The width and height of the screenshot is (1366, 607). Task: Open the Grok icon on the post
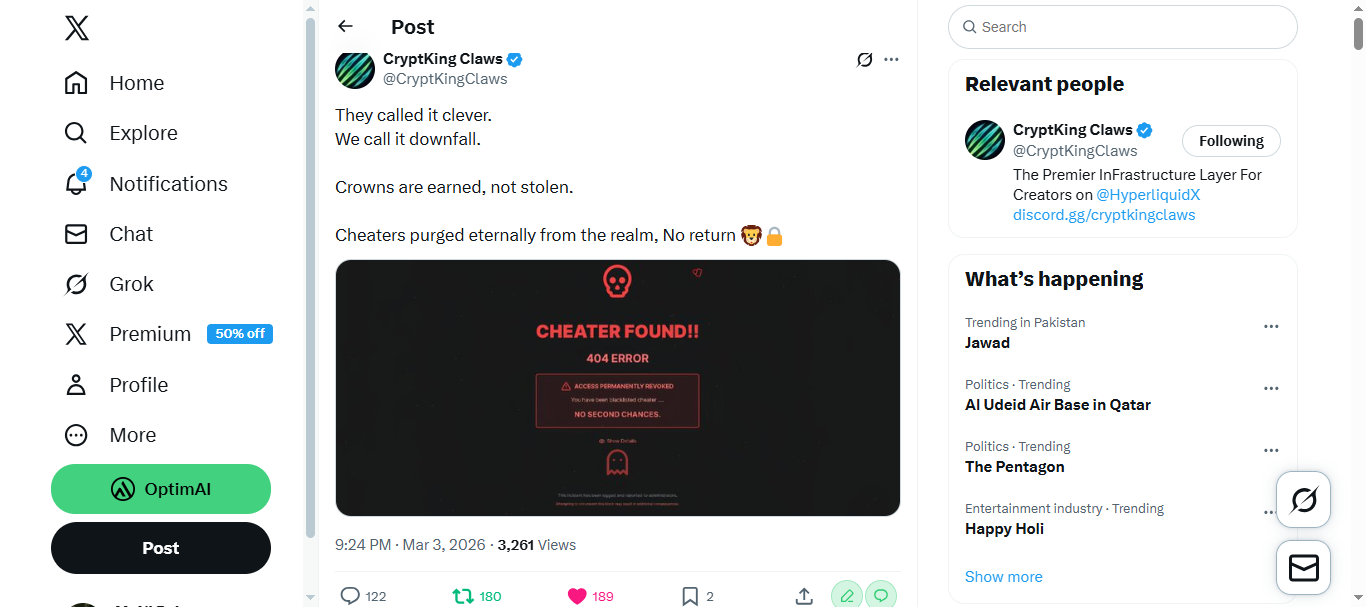click(x=865, y=60)
